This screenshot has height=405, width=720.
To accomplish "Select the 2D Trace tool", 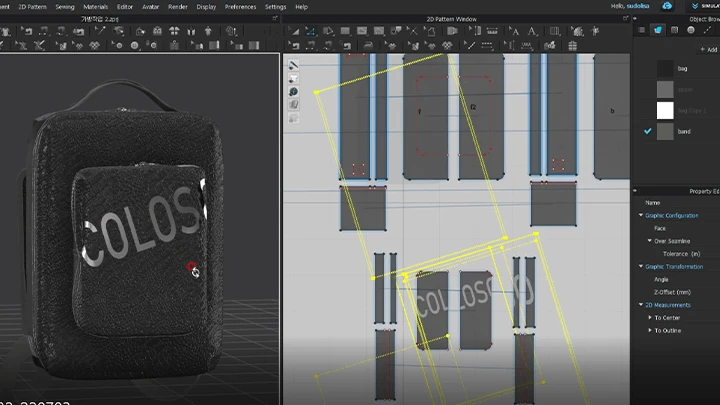I will [x=429, y=31].
